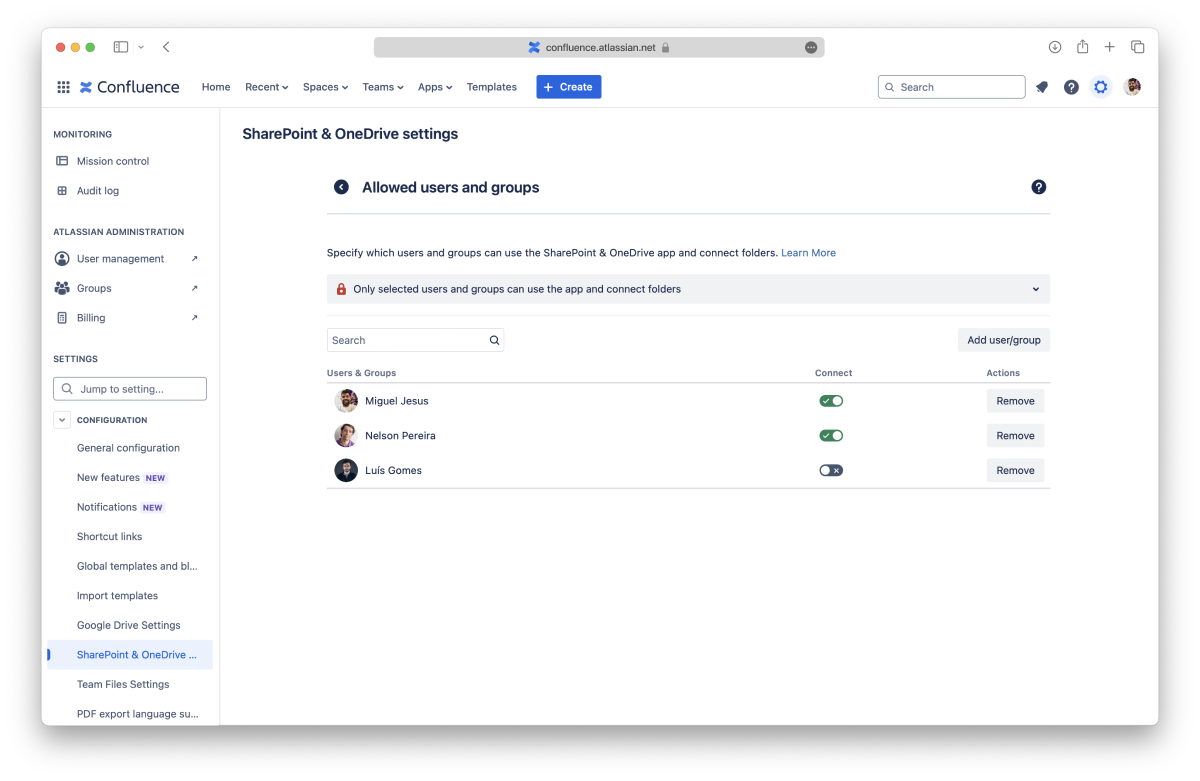The height and width of the screenshot is (781, 1200).
Task: Click the Add user/group button
Action: click(x=1003, y=340)
